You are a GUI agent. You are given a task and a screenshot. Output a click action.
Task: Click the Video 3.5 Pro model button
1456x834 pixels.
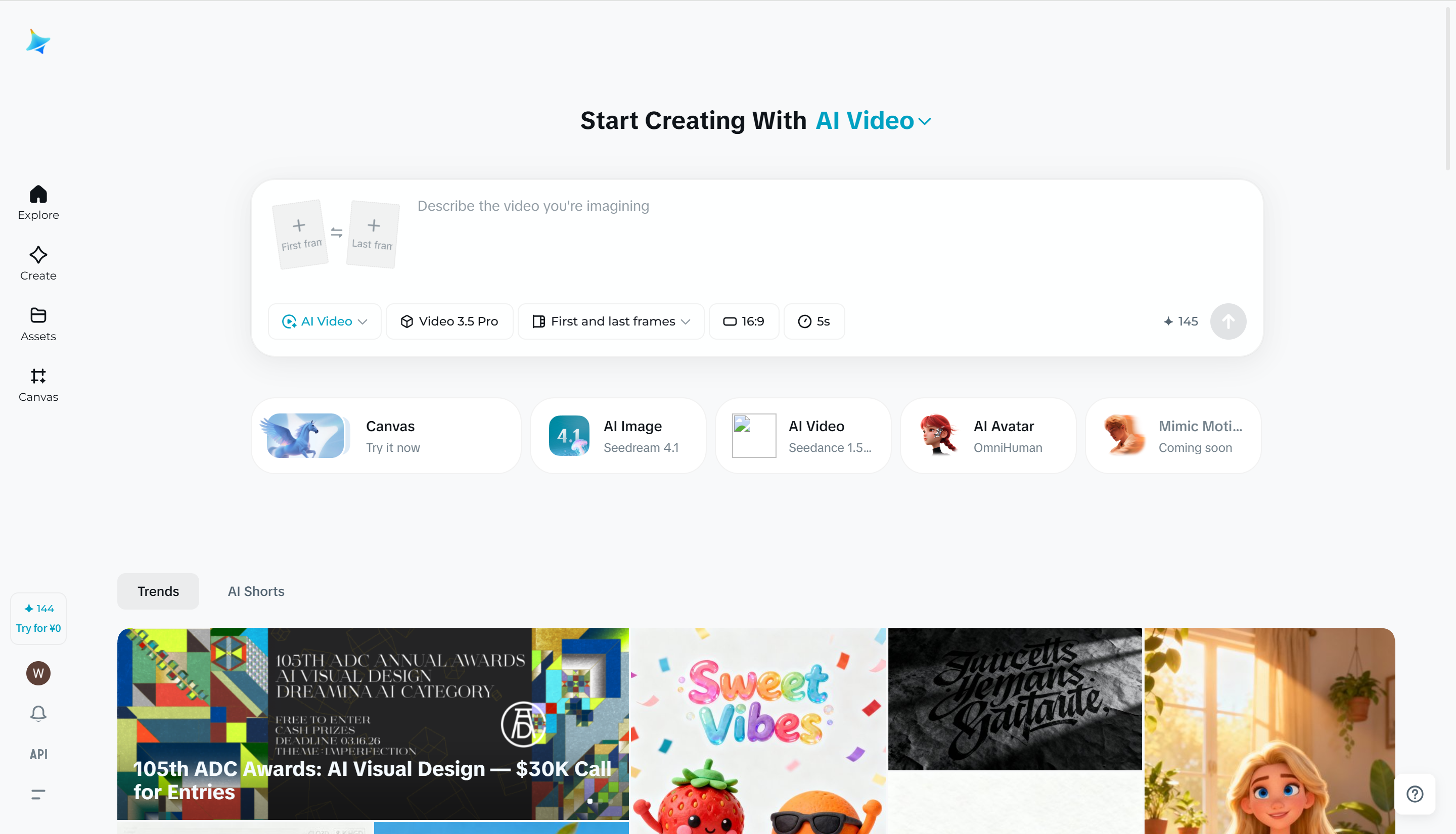coord(449,321)
